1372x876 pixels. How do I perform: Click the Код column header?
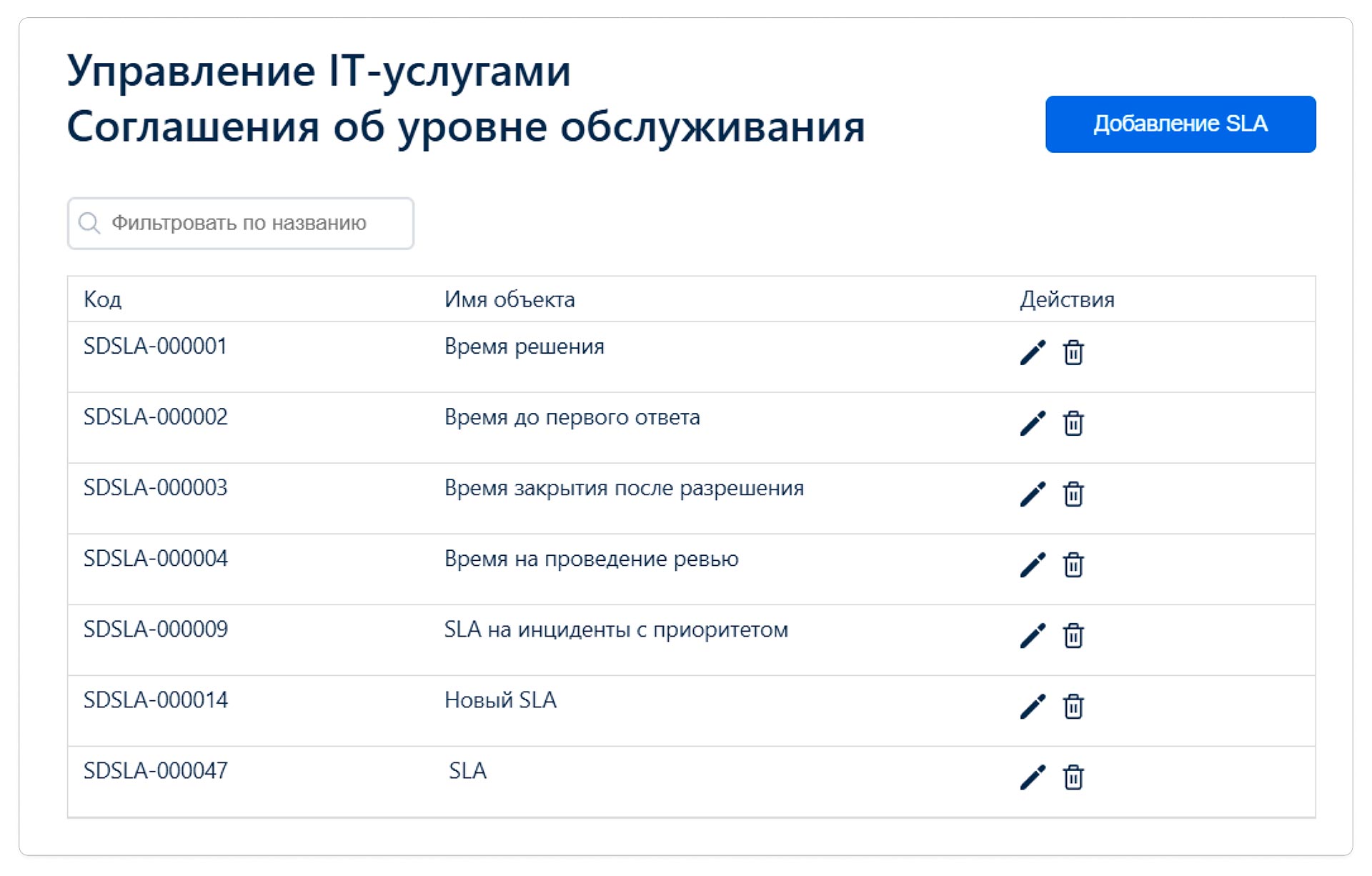[103, 299]
